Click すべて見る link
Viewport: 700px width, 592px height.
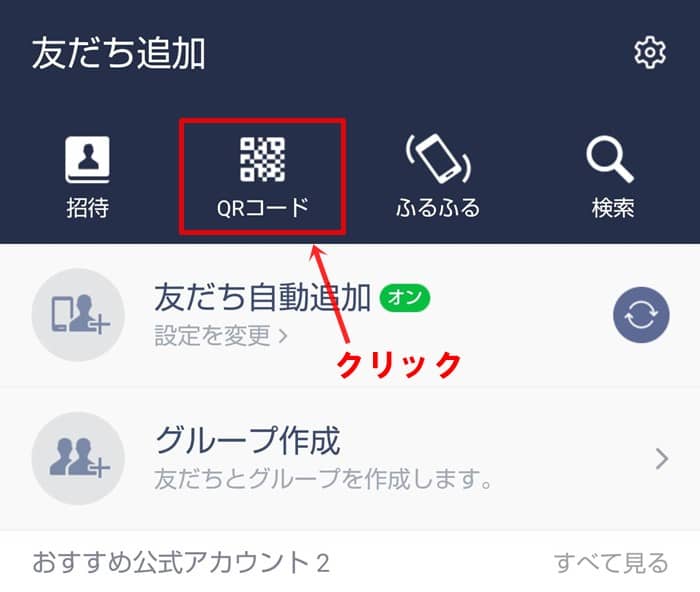611,563
